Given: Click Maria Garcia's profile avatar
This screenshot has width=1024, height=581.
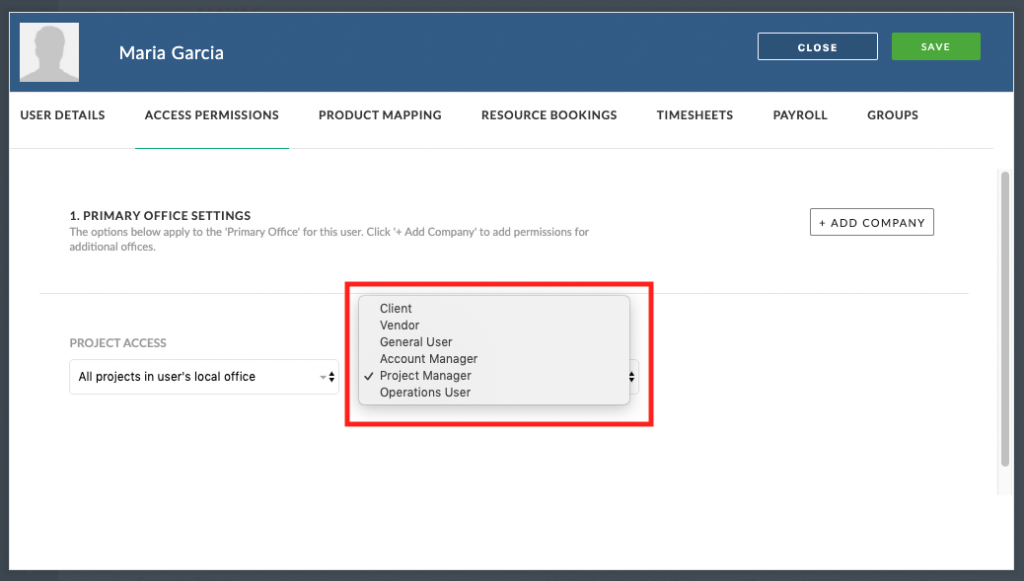Looking at the screenshot, I should [x=50, y=52].
